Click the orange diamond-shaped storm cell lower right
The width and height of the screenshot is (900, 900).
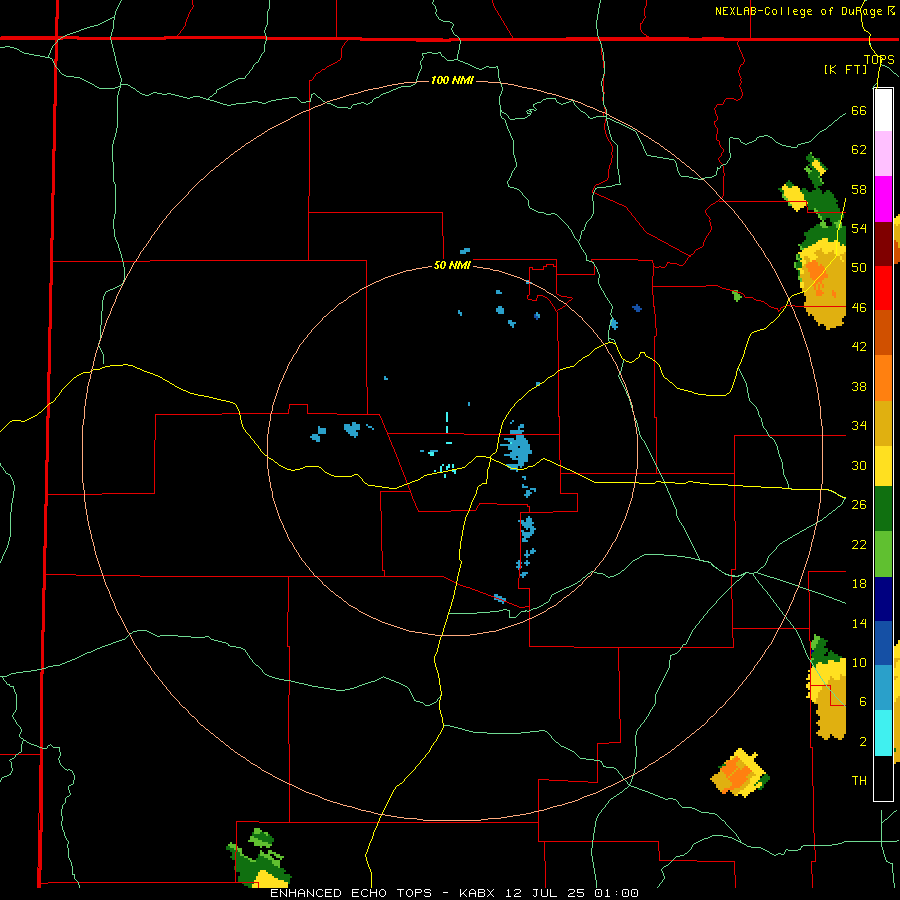tap(740, 773)
